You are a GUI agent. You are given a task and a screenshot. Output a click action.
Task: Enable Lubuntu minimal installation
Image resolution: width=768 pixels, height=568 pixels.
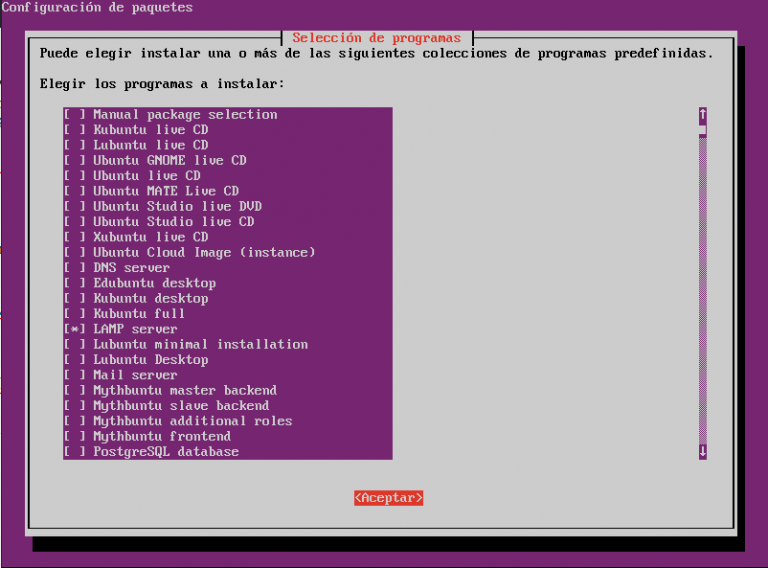click(74, 344)
